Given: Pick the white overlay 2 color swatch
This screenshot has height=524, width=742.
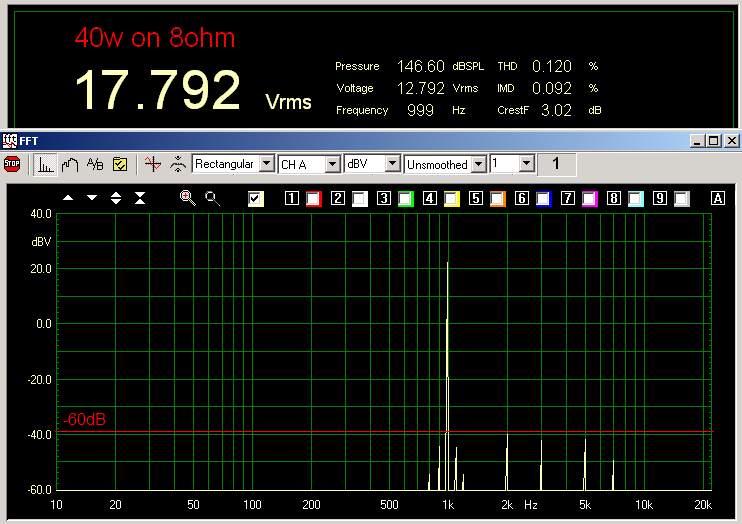Looking at the screenshot, I should click(x=360, y=199).
